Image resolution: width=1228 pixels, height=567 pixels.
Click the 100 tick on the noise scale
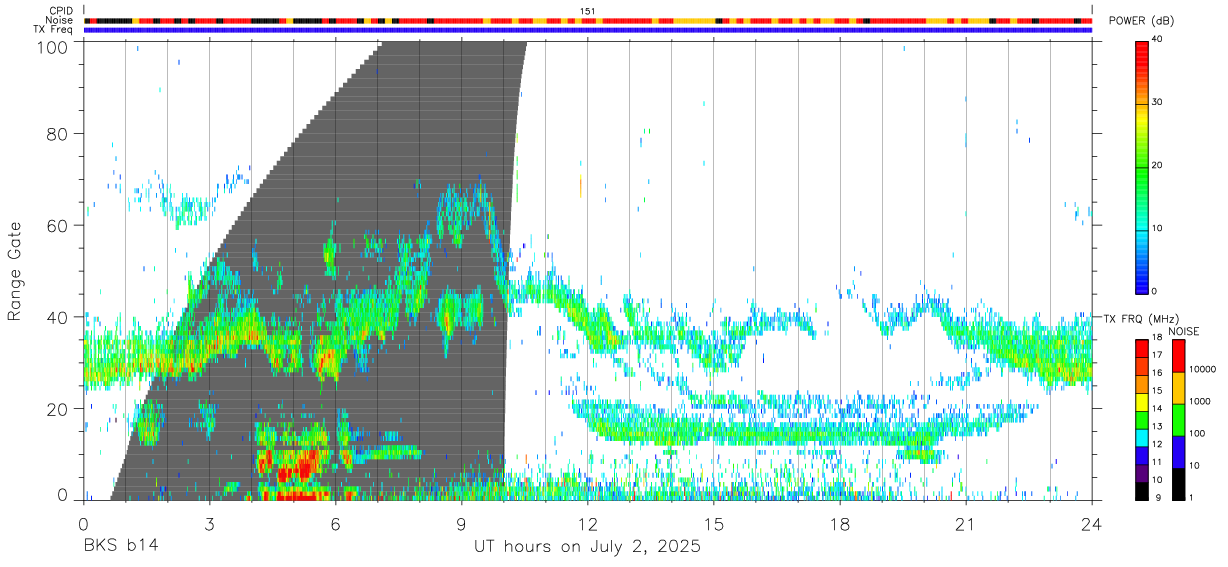click(1198, 434)
